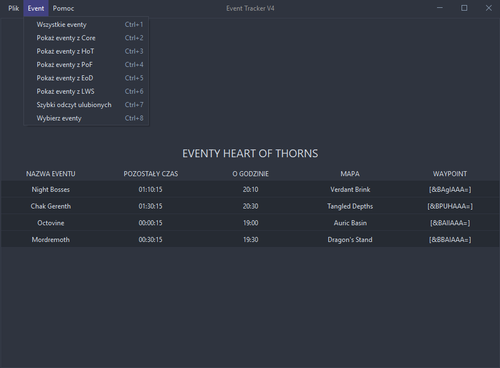The image size is (500, 368).
Task: Copy waypoint code [&BPUHAAA=]
Action: [450, 206]
